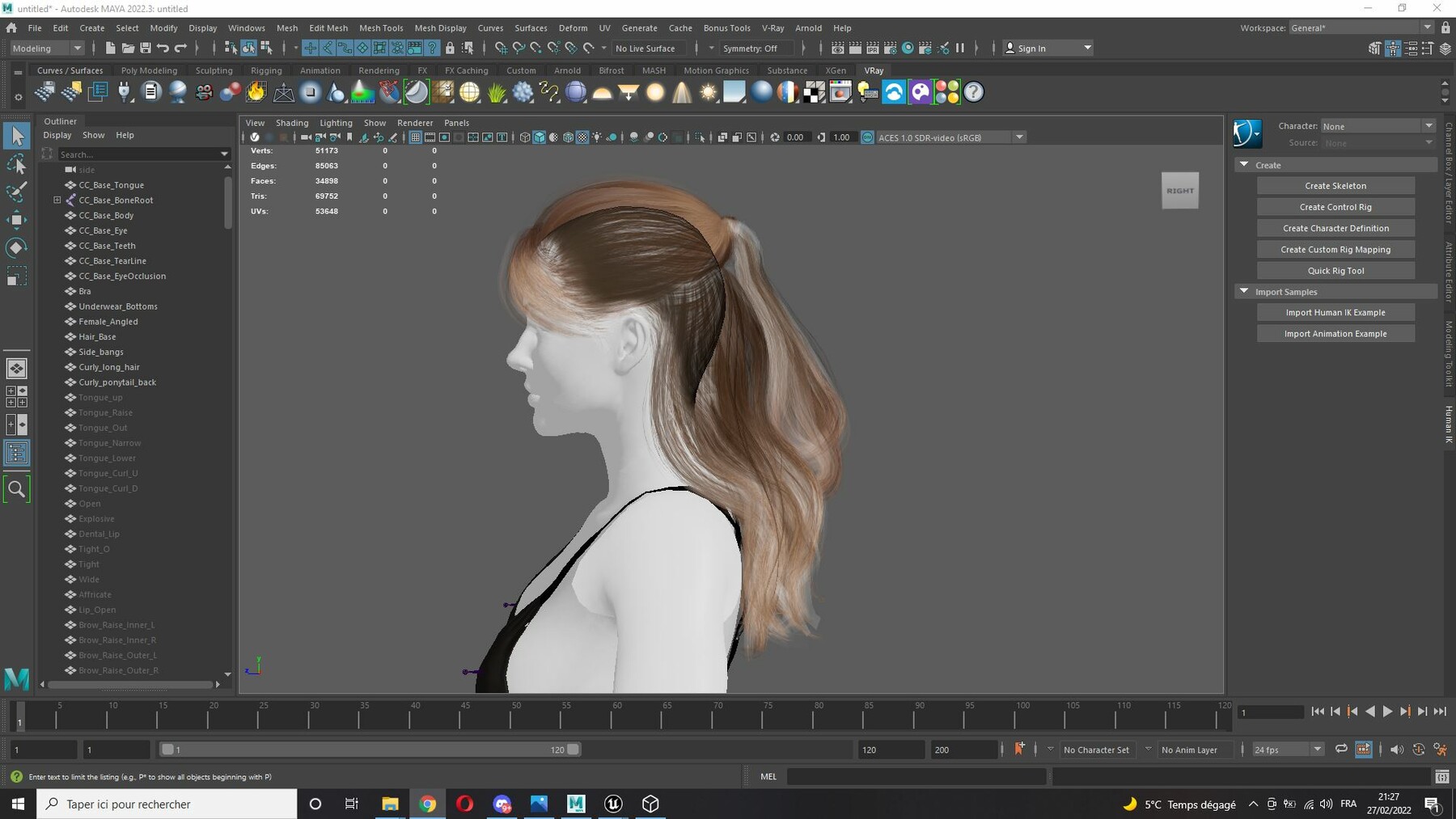Open the viewport Shading menu
This screenshot has width=1456, height=819.
coord(292,123)
